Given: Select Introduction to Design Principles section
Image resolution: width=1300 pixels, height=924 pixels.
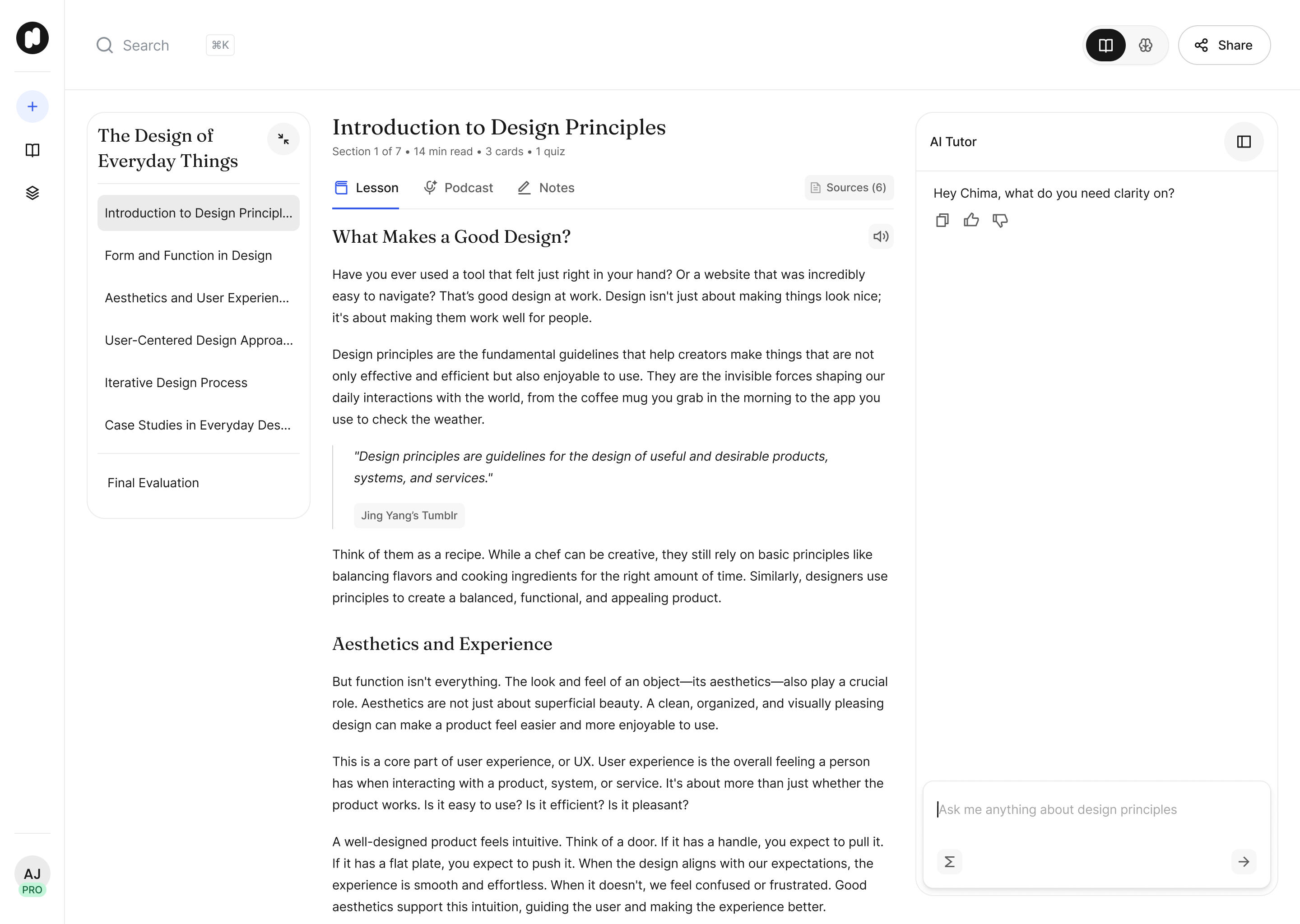Looking at the screenshot, I should [199, 213].
